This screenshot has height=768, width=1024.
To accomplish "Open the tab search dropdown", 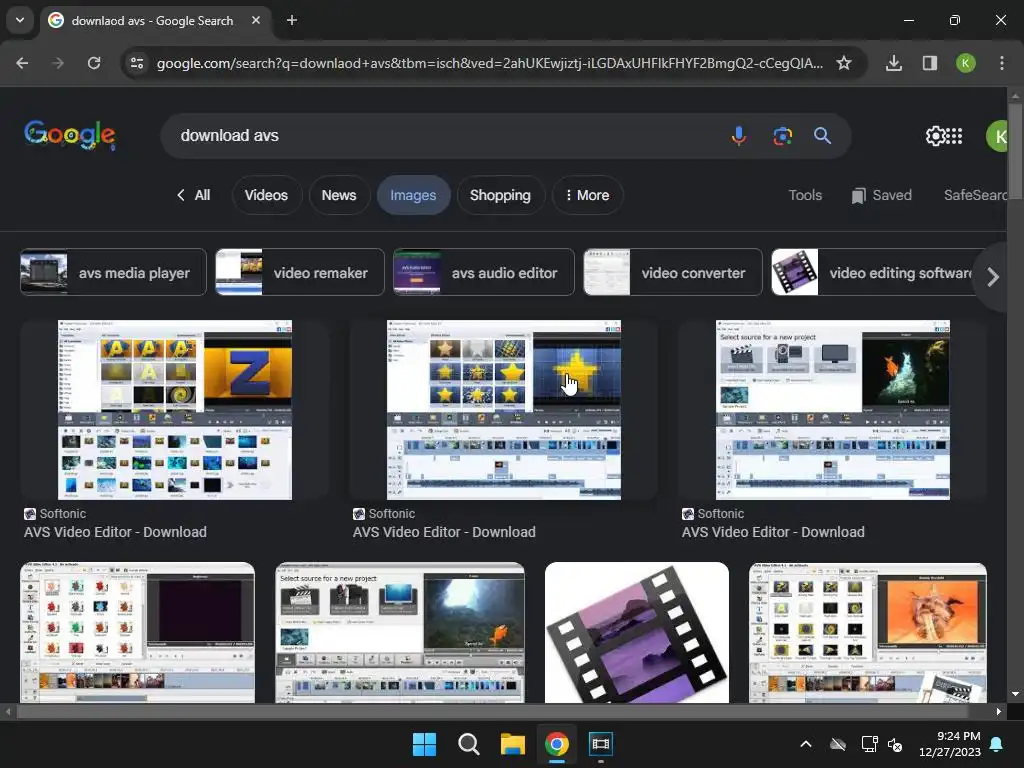I will pos(20,20).
